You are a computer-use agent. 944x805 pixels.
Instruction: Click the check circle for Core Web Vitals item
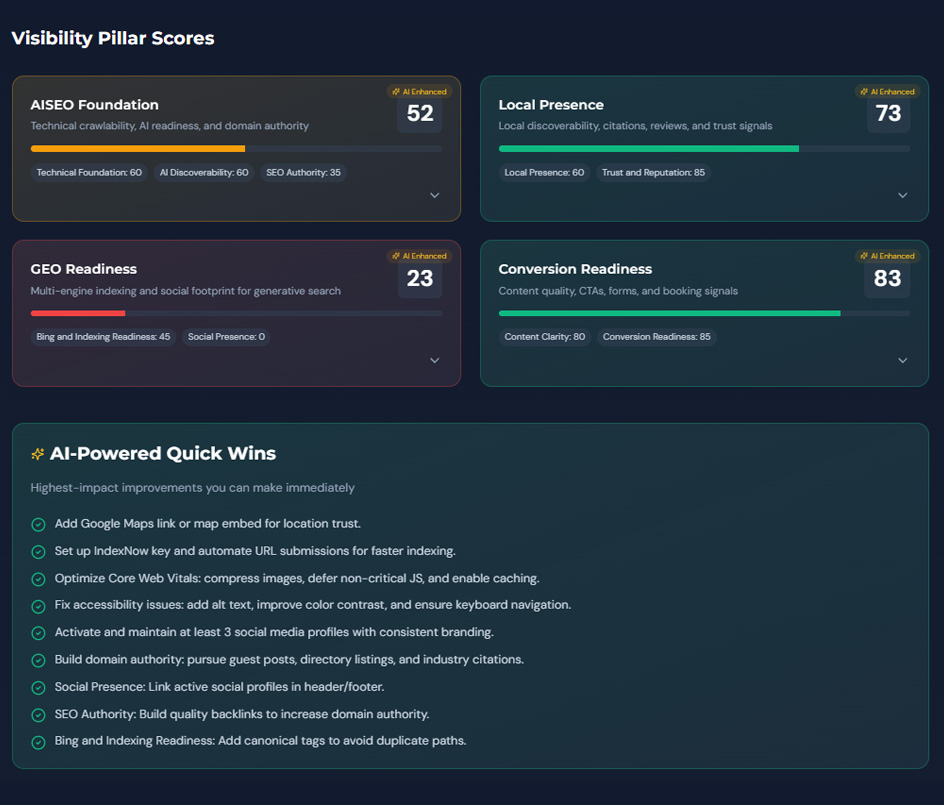coord(38,579)
